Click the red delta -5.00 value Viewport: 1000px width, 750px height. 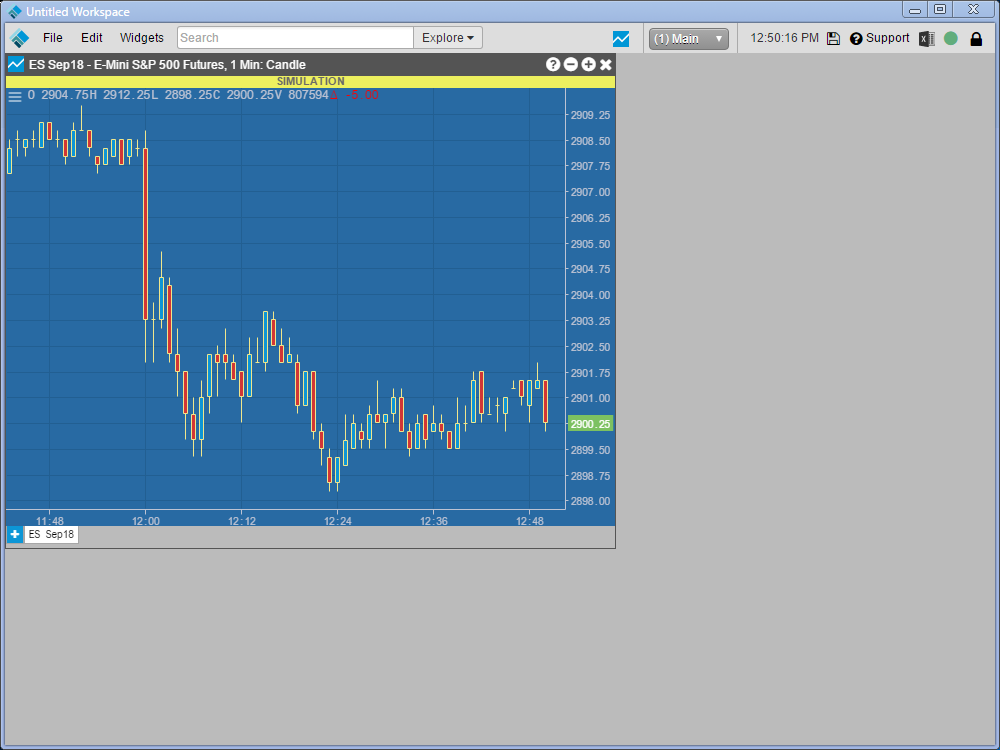click(355, 95)
